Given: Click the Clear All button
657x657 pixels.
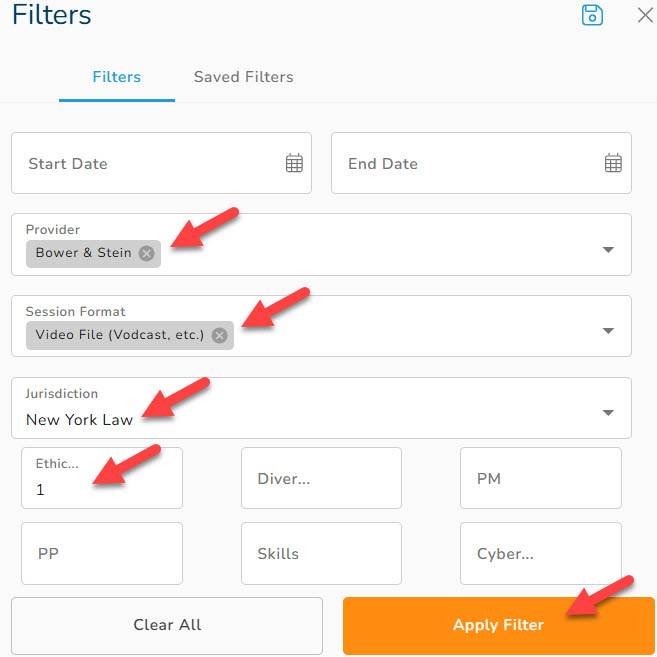Looking at the screenshot, I should [x=167, y=625].
